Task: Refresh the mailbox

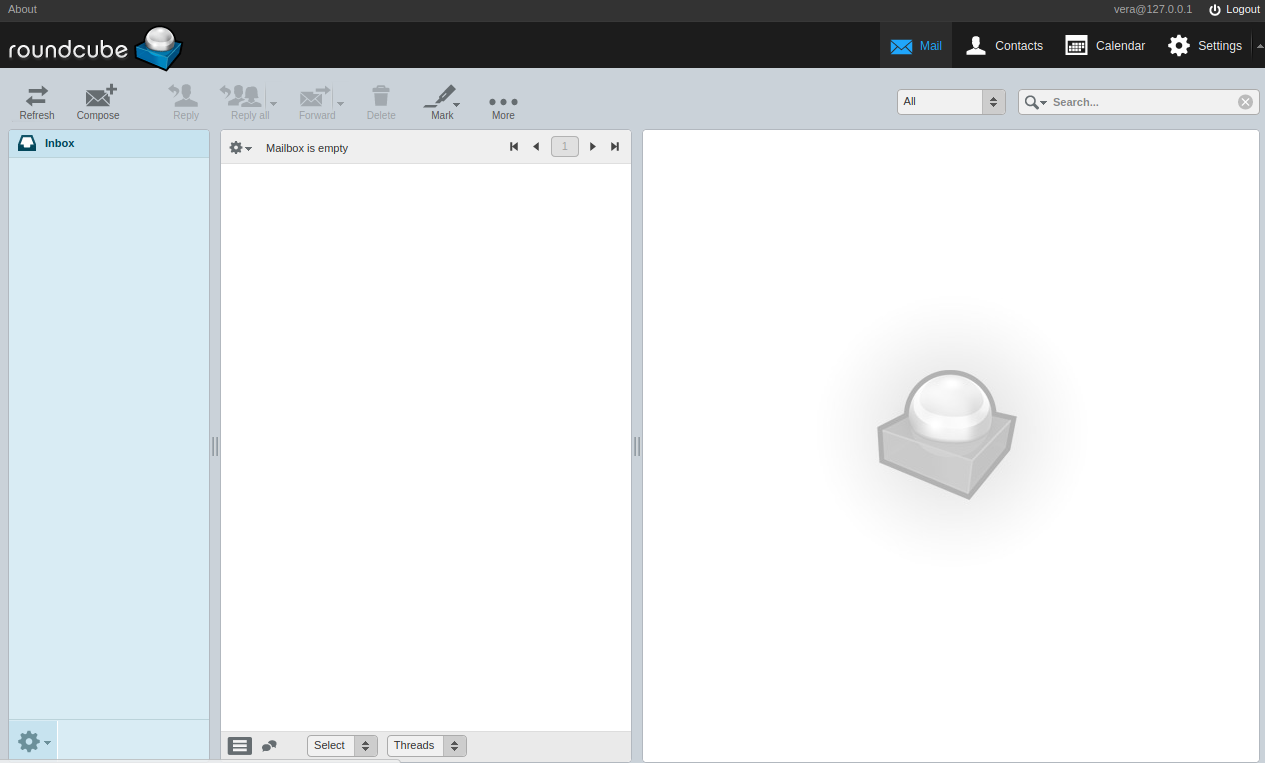Action: [x=37, y=102]
